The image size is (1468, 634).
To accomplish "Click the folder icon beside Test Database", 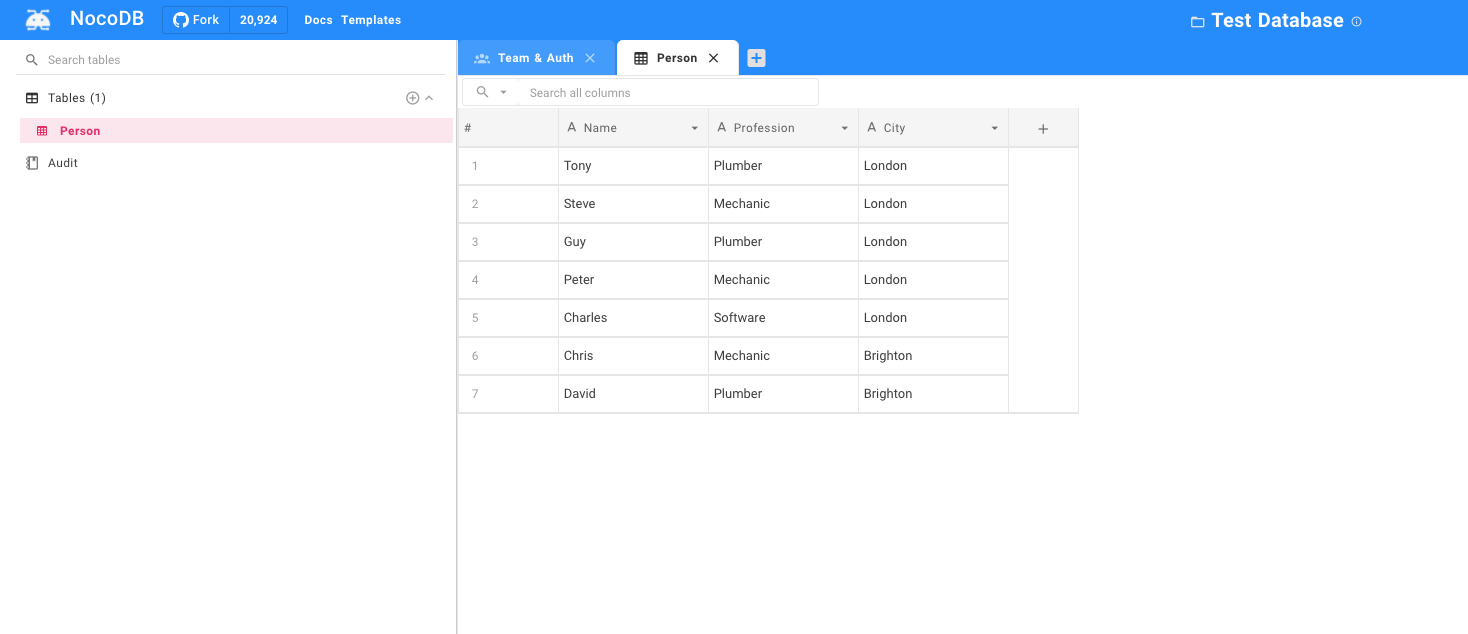I will (x=1197, y=21).
